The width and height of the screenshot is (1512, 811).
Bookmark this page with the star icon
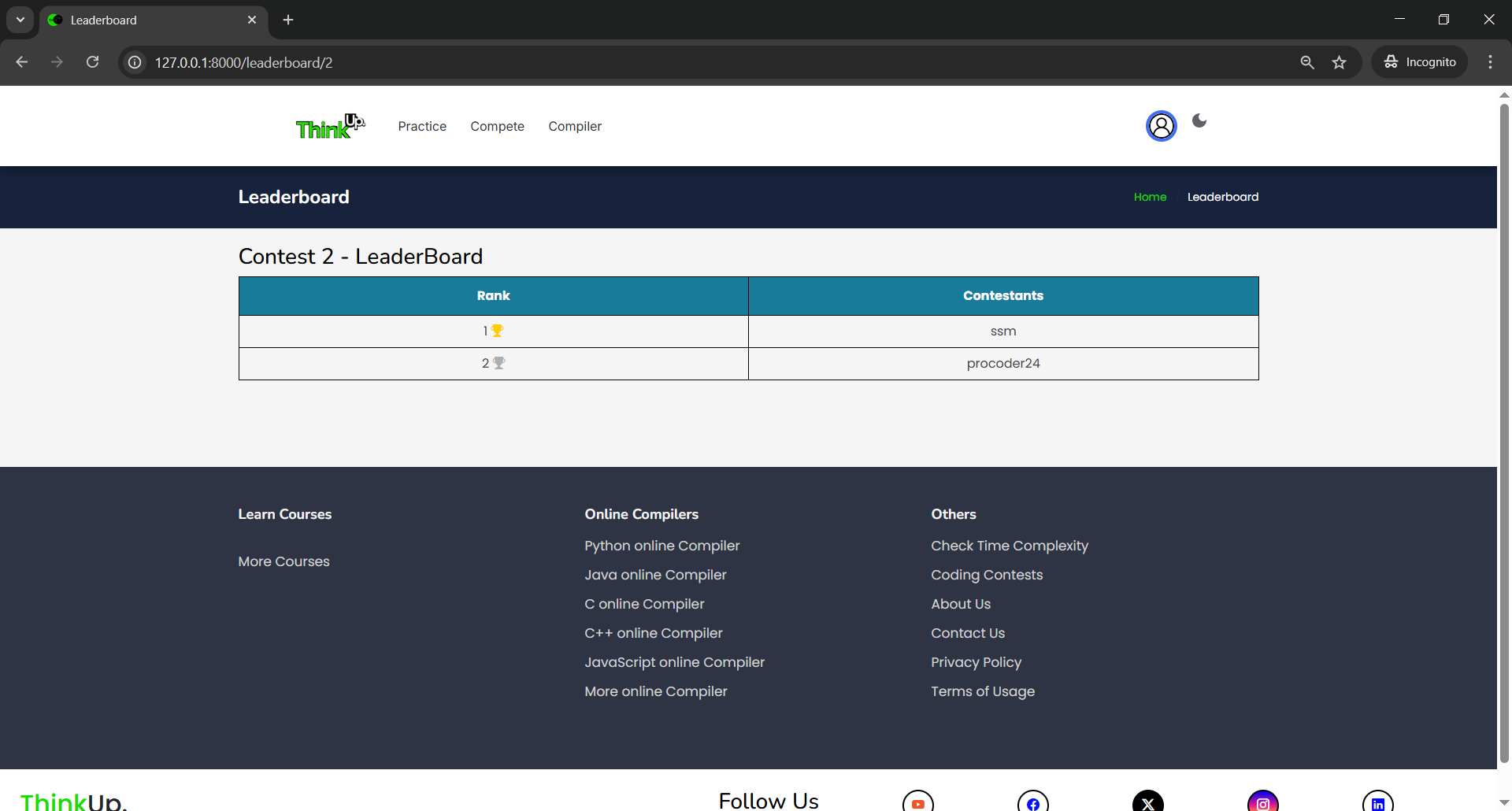coord(1339,62)
